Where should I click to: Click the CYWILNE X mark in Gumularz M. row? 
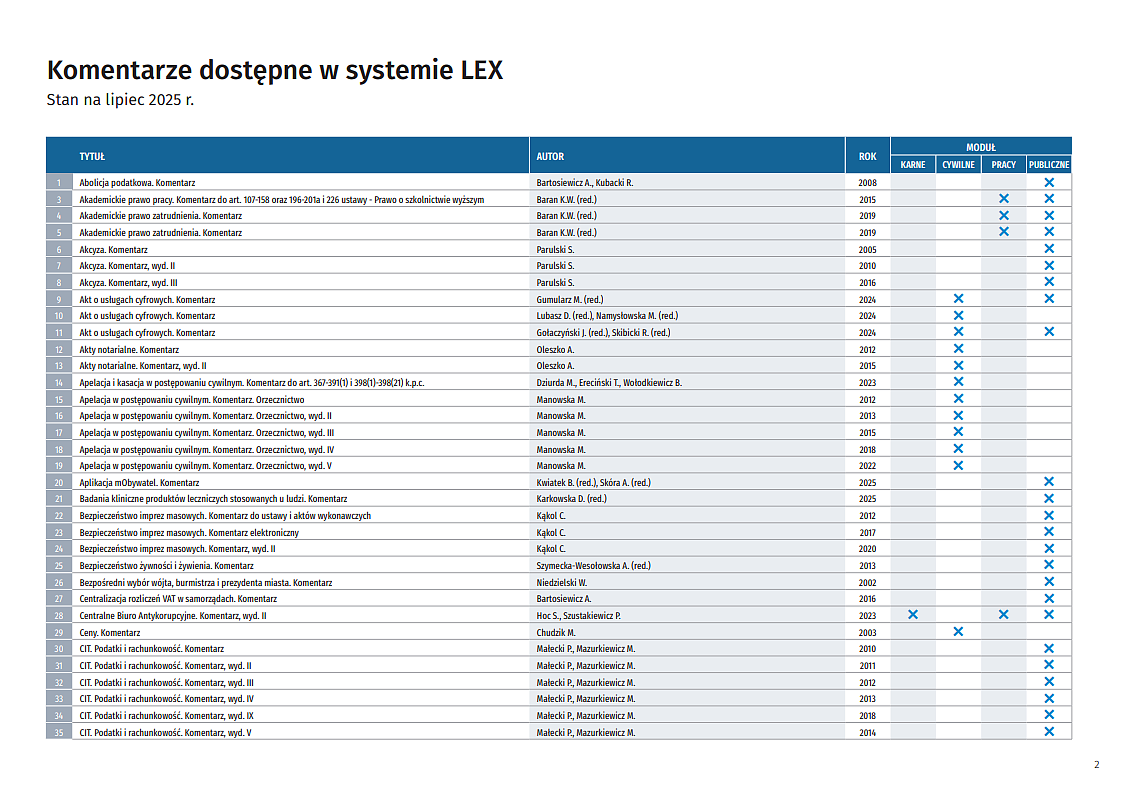(x=958, y=299)
